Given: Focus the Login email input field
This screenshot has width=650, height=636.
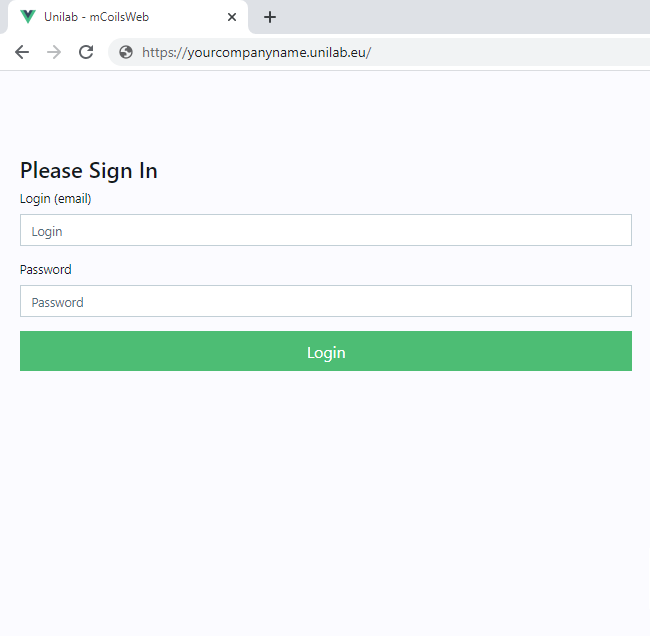Looking at the screenshot, I should pyautogui.click(x=325, y=230).
